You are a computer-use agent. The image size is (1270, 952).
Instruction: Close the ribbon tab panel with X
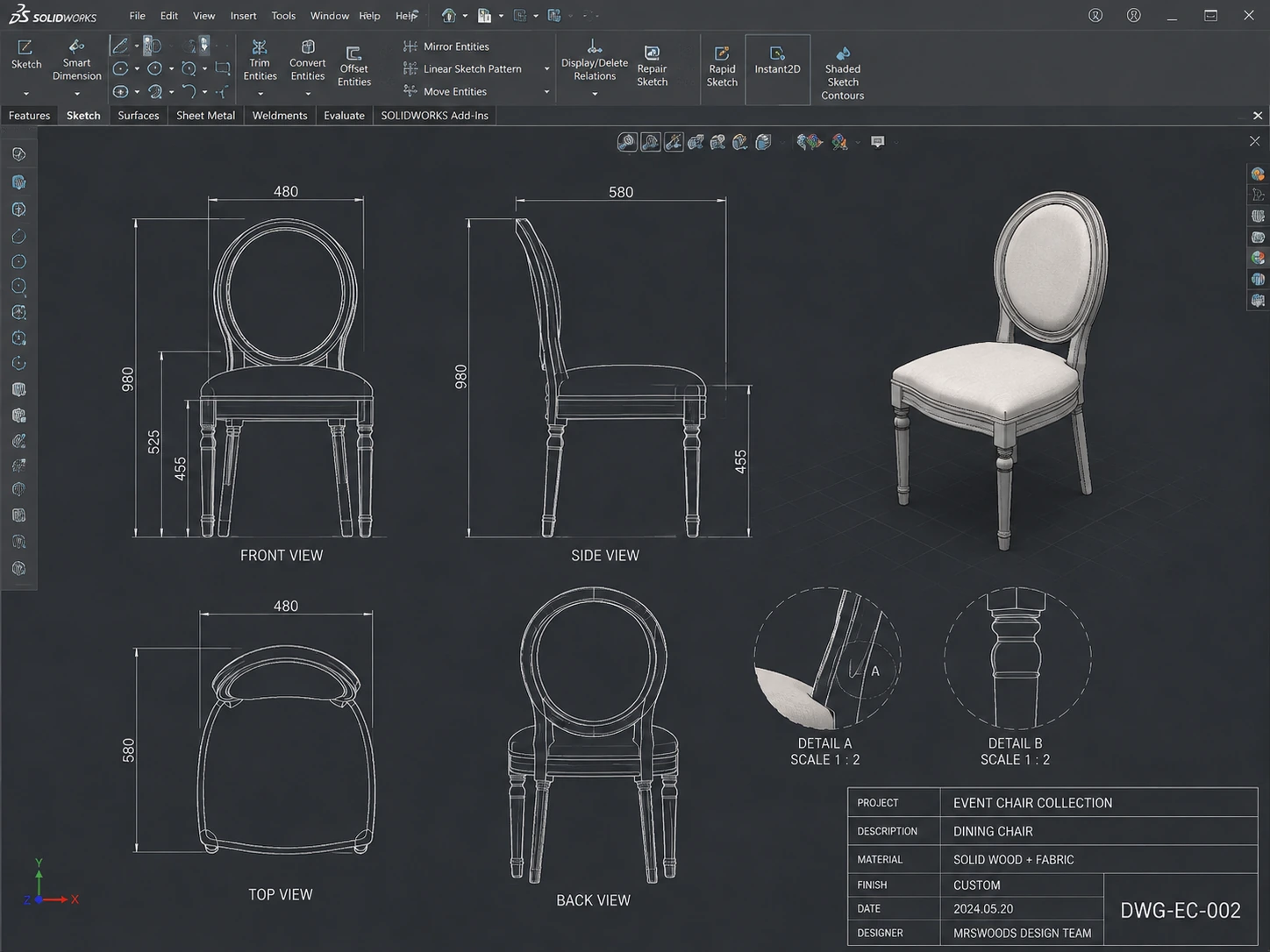click(x=1258, y=116)
